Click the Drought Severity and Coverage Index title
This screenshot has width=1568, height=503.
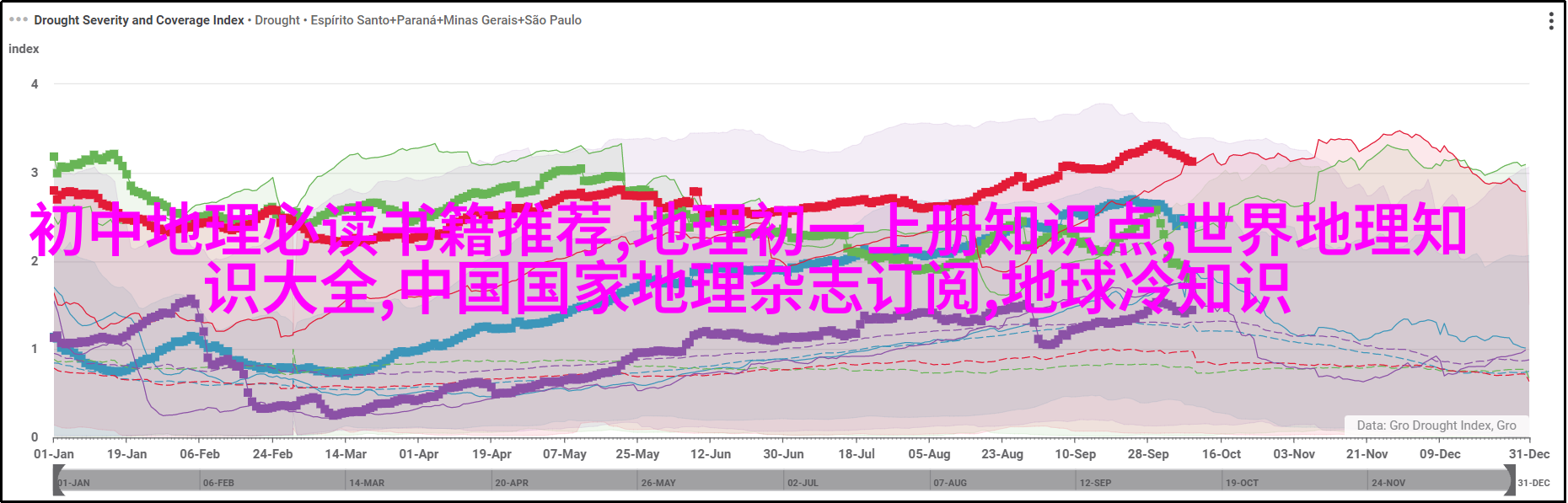click(x=139, y=20)
